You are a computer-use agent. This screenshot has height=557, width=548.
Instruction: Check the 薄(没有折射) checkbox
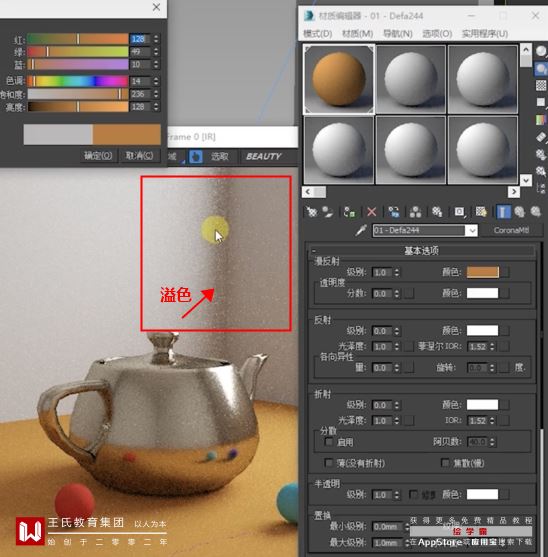329,463
